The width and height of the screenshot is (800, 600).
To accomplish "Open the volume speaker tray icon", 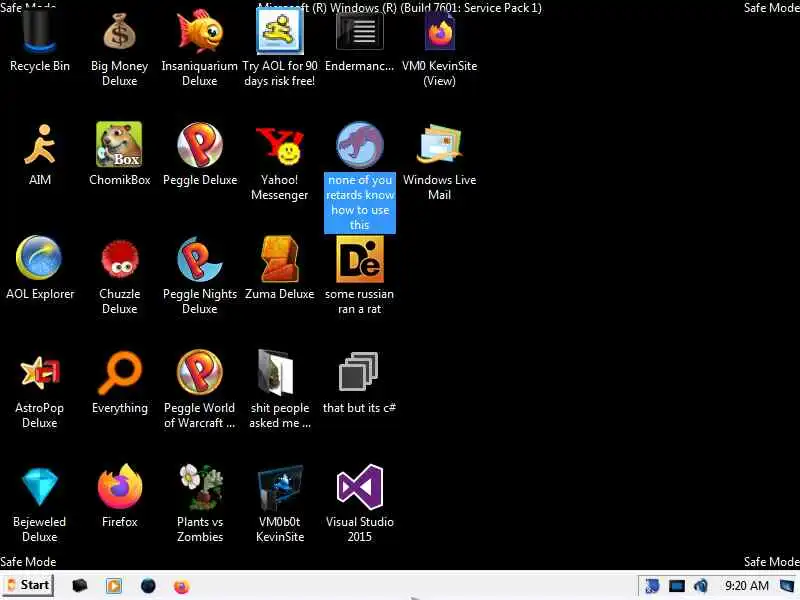I will pos(701,586).
